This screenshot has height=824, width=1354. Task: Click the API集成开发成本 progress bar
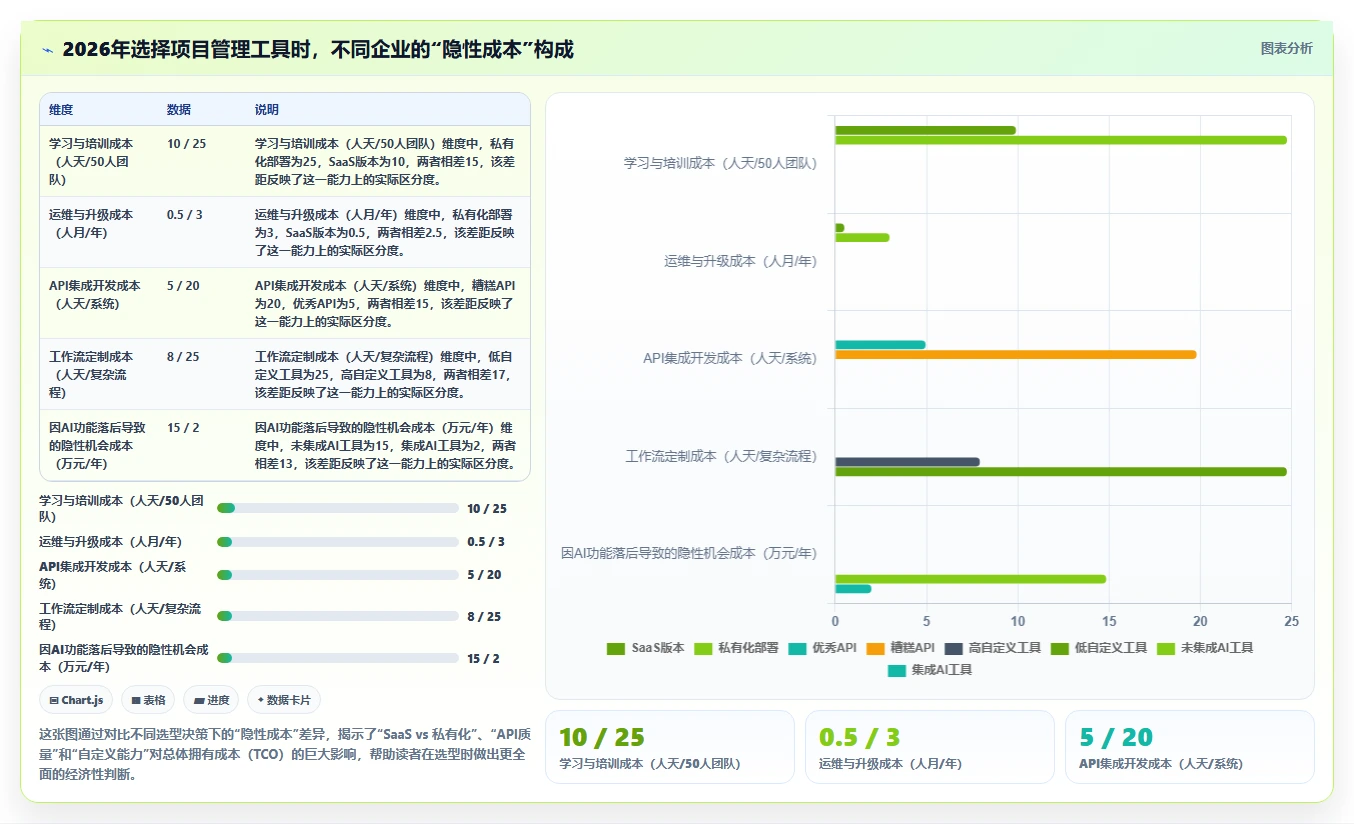pos(338,575)
